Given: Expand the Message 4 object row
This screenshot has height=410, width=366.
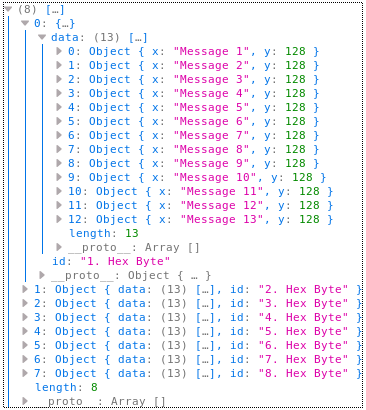Looking at the screenshot, I should [59, 93].
